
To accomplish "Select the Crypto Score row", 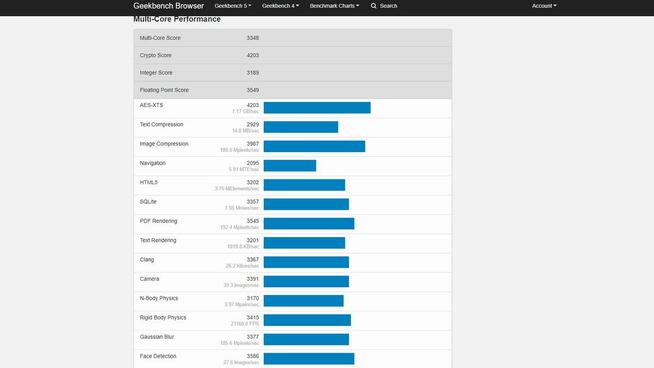I will (293, 55).
